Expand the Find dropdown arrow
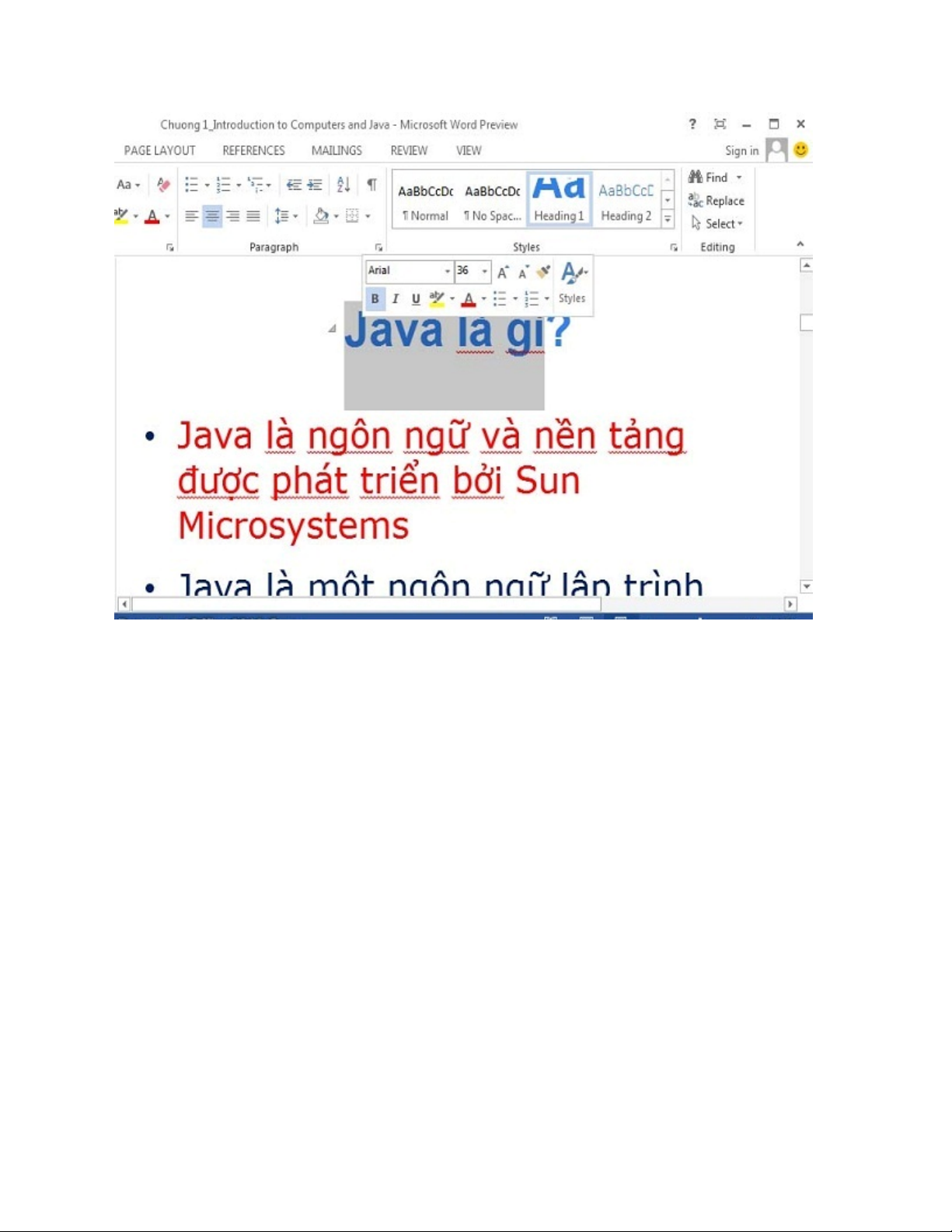 click(739, 177)
